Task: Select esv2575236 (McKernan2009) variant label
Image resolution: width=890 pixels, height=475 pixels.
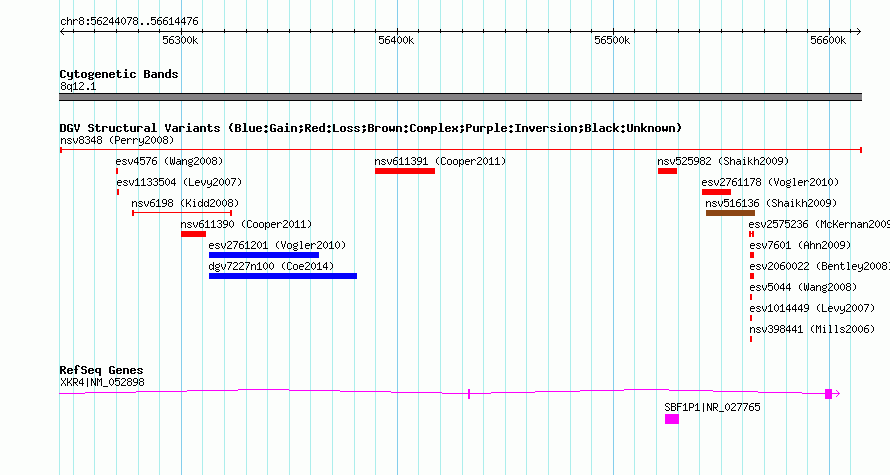Action: [x=819, y=224]
